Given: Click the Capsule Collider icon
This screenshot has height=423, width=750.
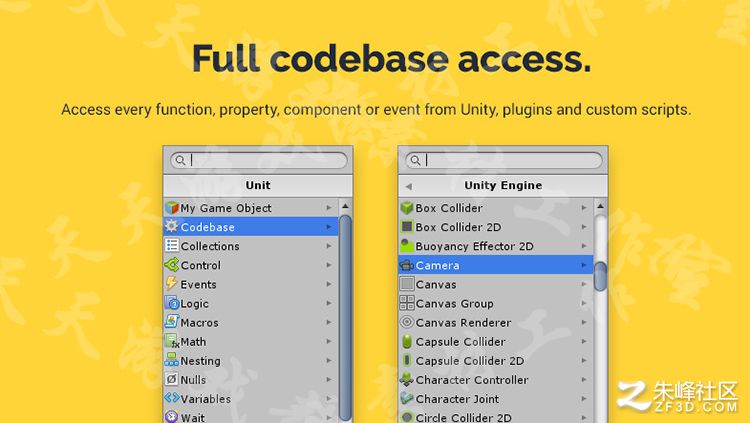Looking at the screenshot, I should pyautogui.click(x=407, y=341).
